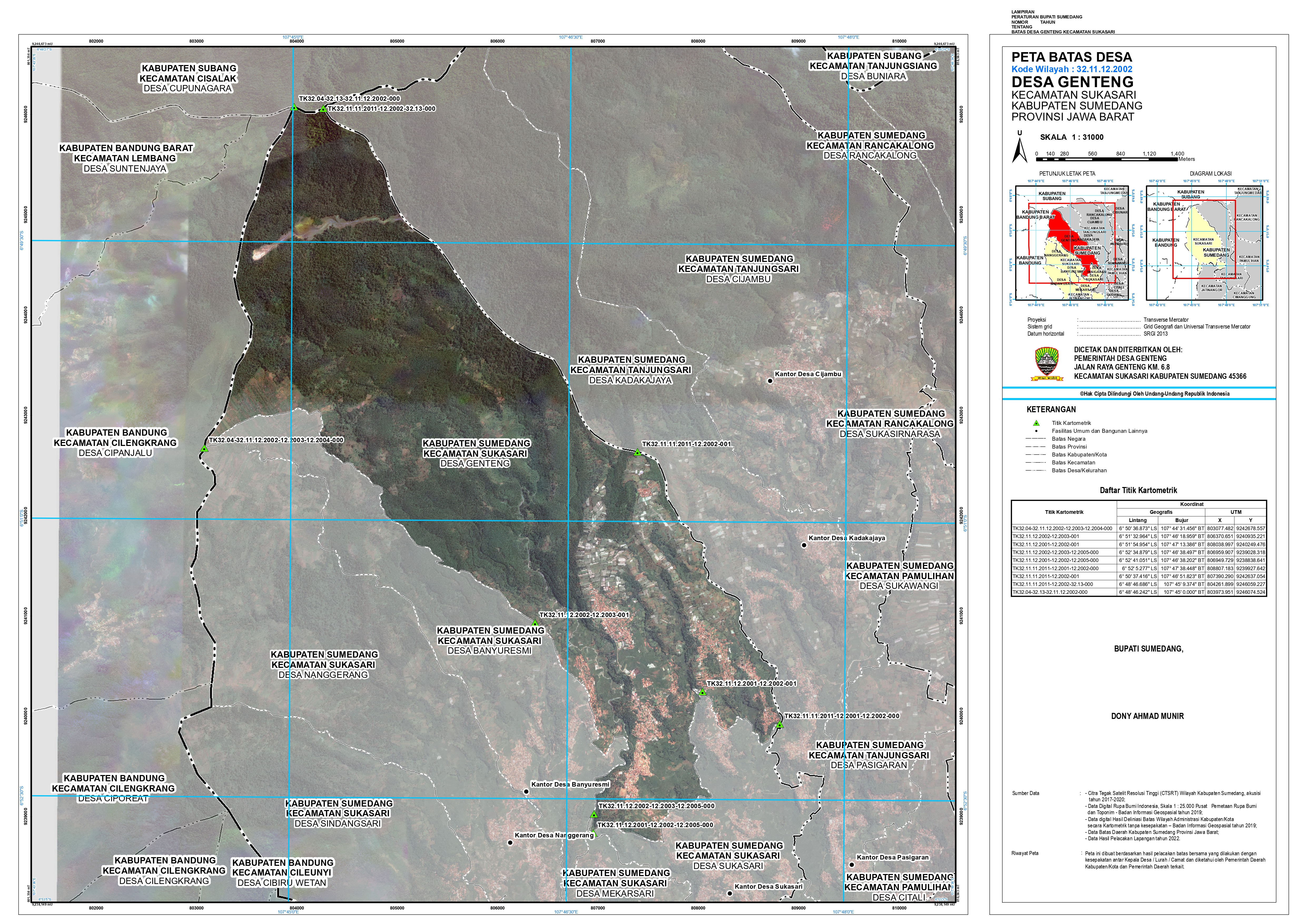The width and height of the screenshot is (1307, 924).
Task: Click the Batas Kabupaten/Kota legend entry
Action: click(1079, 455)
